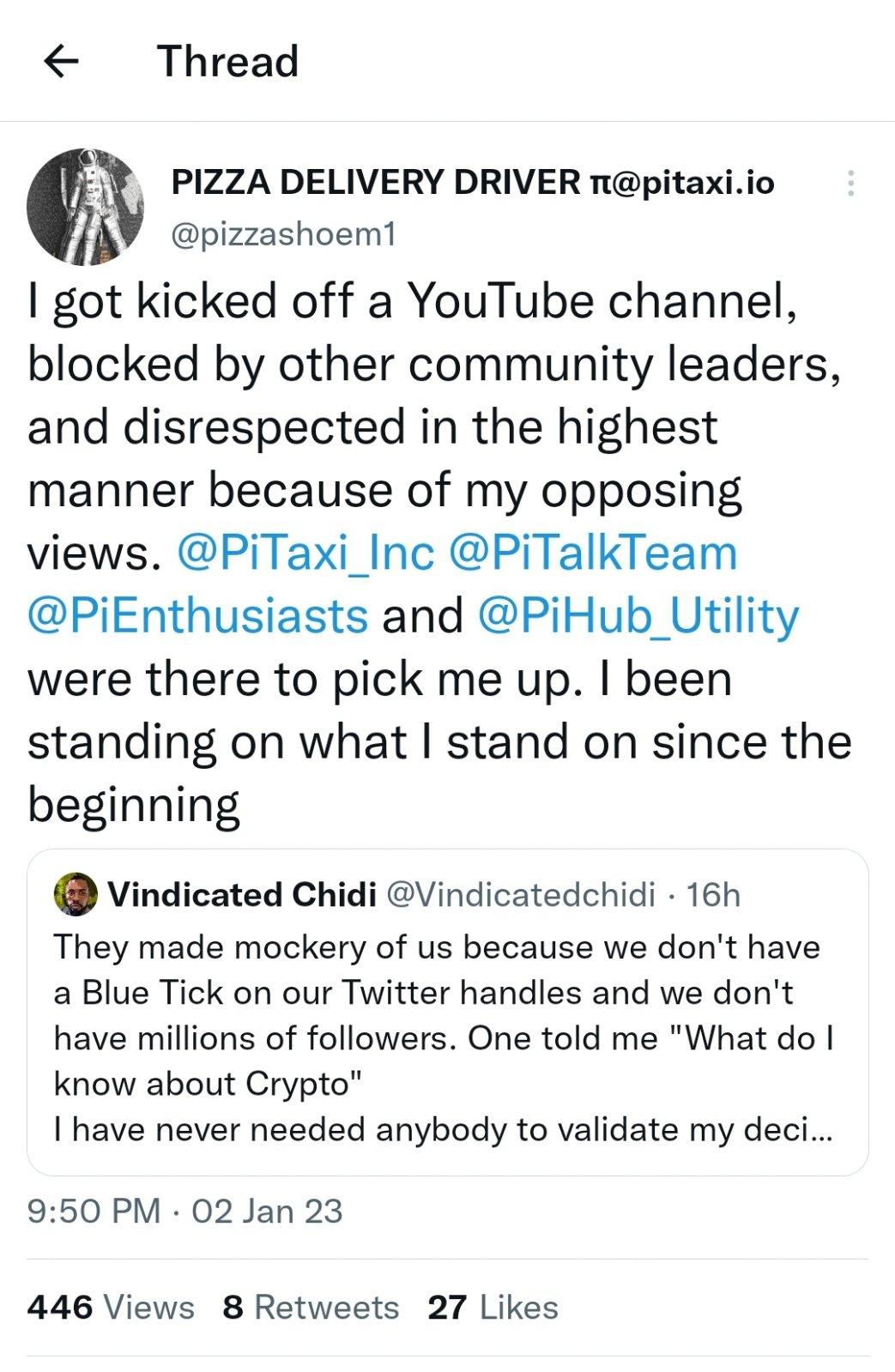Tap the Thread header title
Screen dimensions: 895x1372
(x=227, y=61)
